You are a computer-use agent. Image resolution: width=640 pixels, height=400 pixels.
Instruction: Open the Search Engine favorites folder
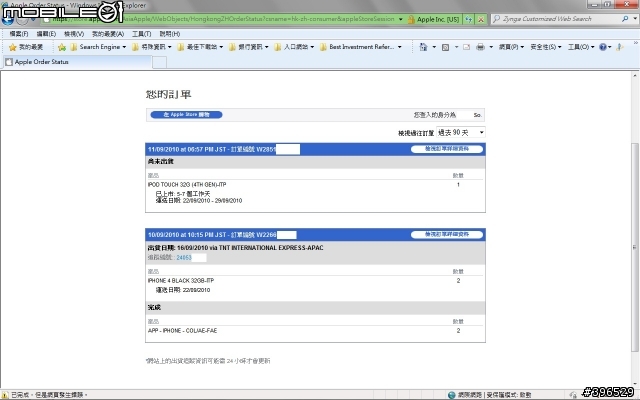coord(98,47)
